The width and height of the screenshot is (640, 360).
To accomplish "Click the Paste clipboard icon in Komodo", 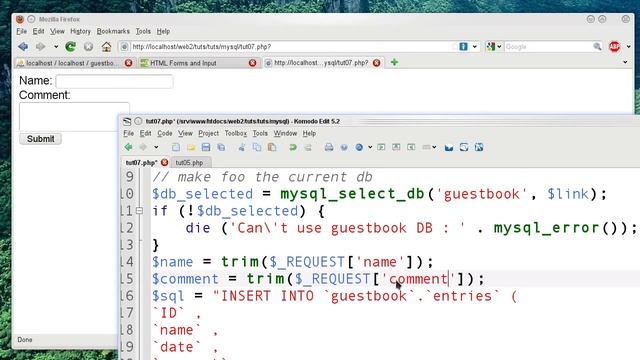I will (x=272, y=147).
